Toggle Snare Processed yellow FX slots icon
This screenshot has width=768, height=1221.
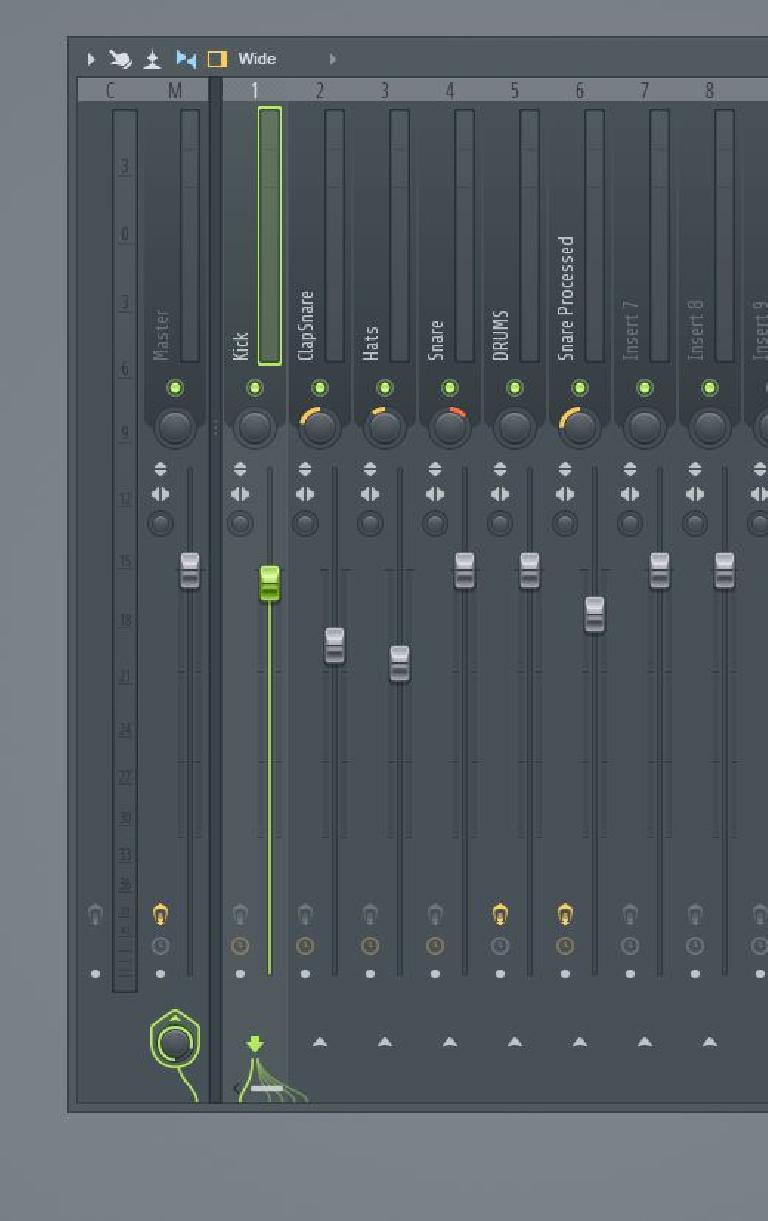point(565,914)
